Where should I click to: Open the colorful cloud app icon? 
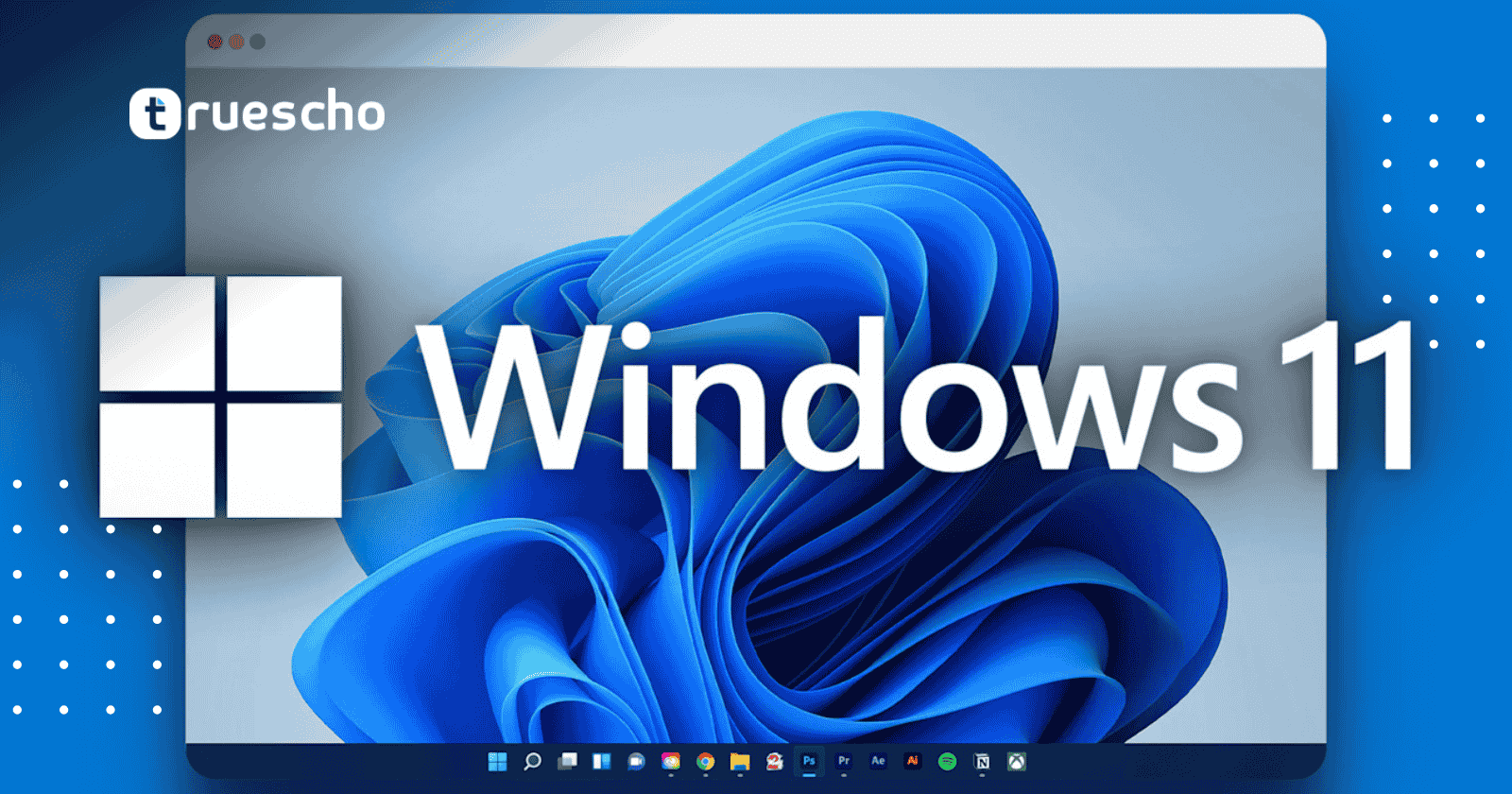pos(671,762)
